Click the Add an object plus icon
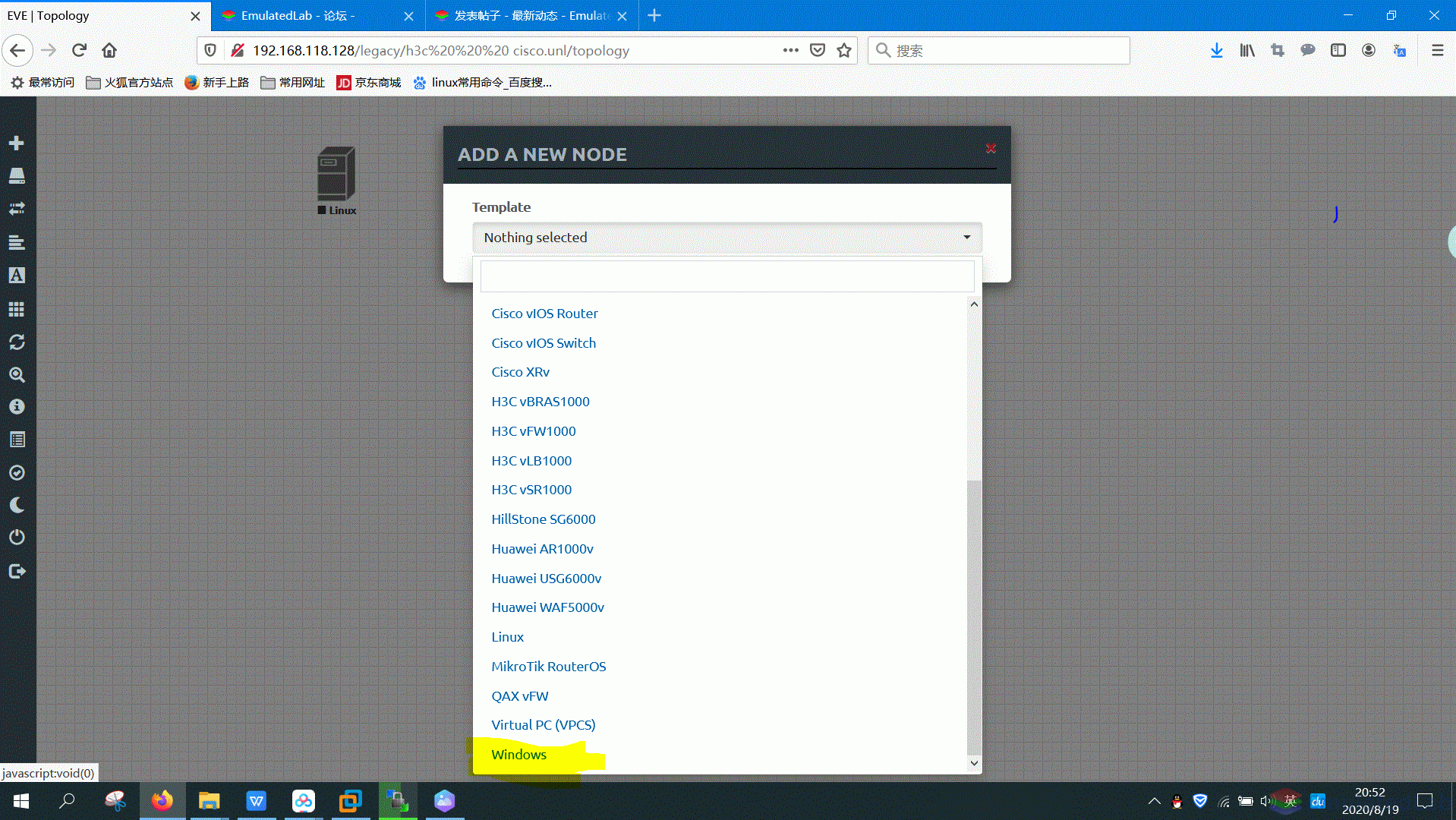1456x820 pixels. point(17,143)
